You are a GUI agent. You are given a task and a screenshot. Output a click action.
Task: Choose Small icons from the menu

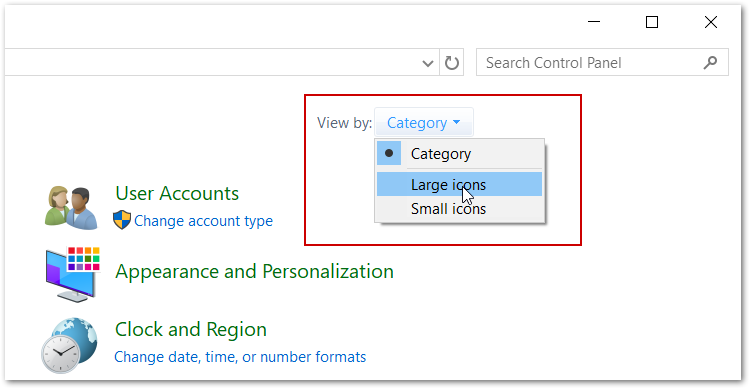coord(460,209)
